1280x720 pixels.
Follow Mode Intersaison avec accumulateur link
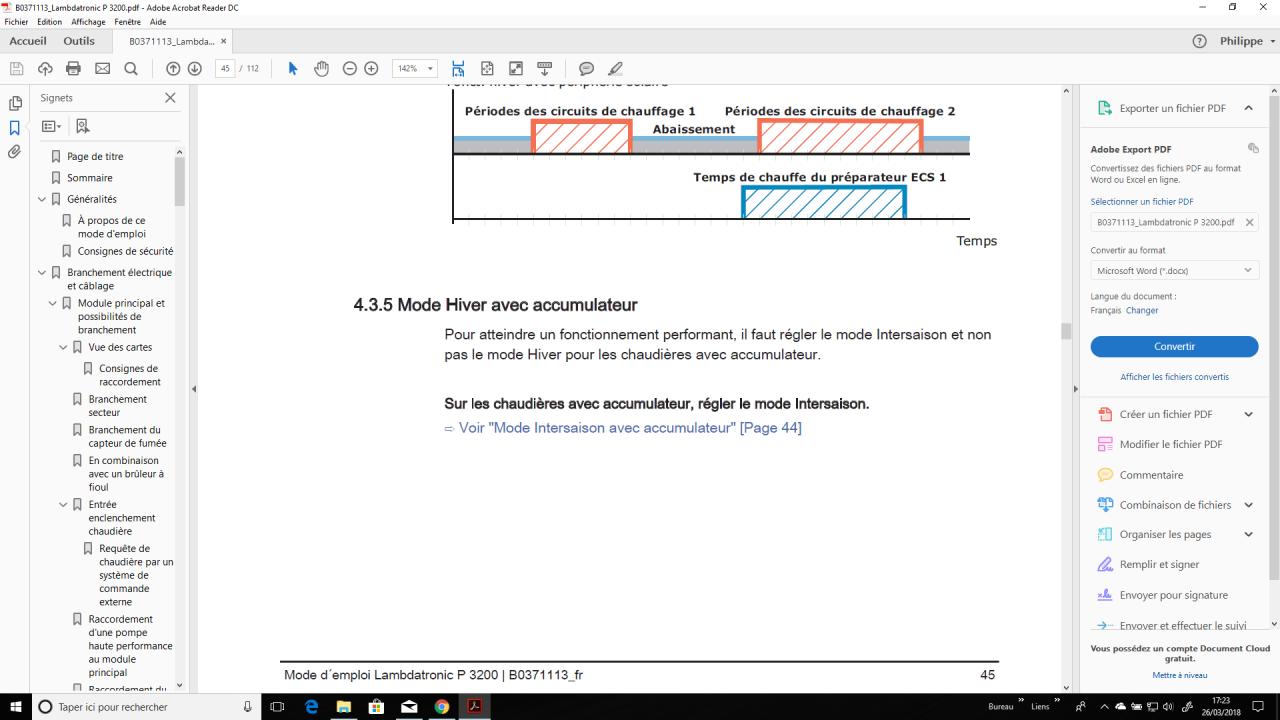click(630, 428)
